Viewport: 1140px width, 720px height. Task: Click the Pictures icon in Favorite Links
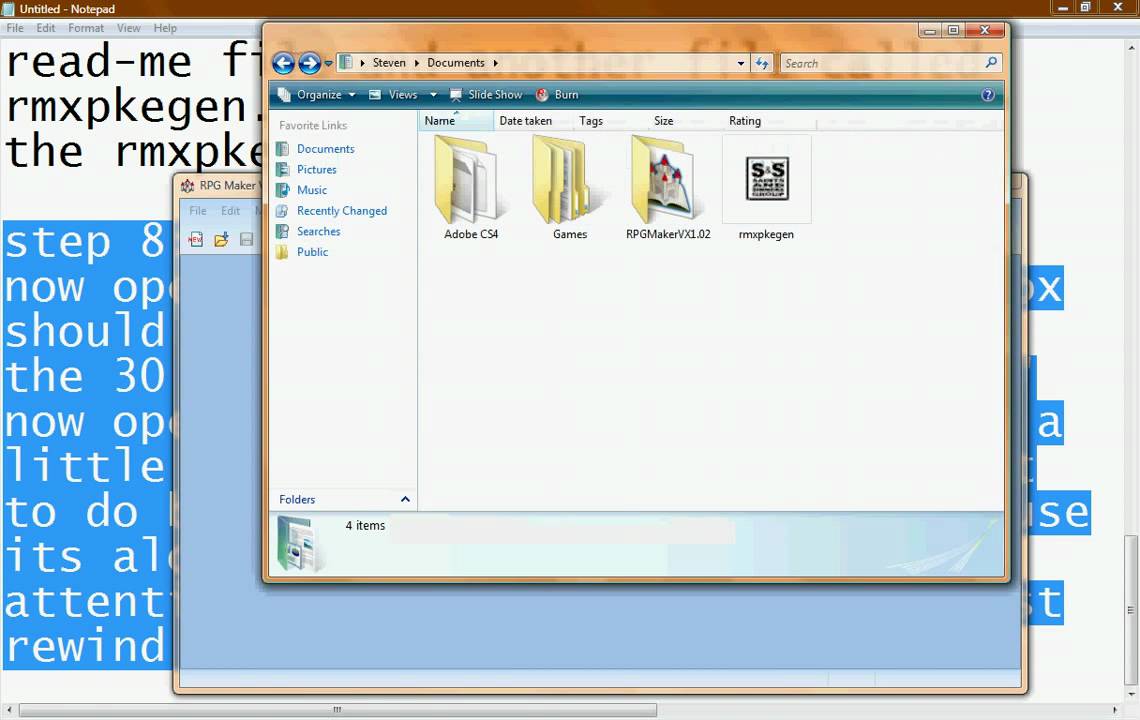click(283, 169)
